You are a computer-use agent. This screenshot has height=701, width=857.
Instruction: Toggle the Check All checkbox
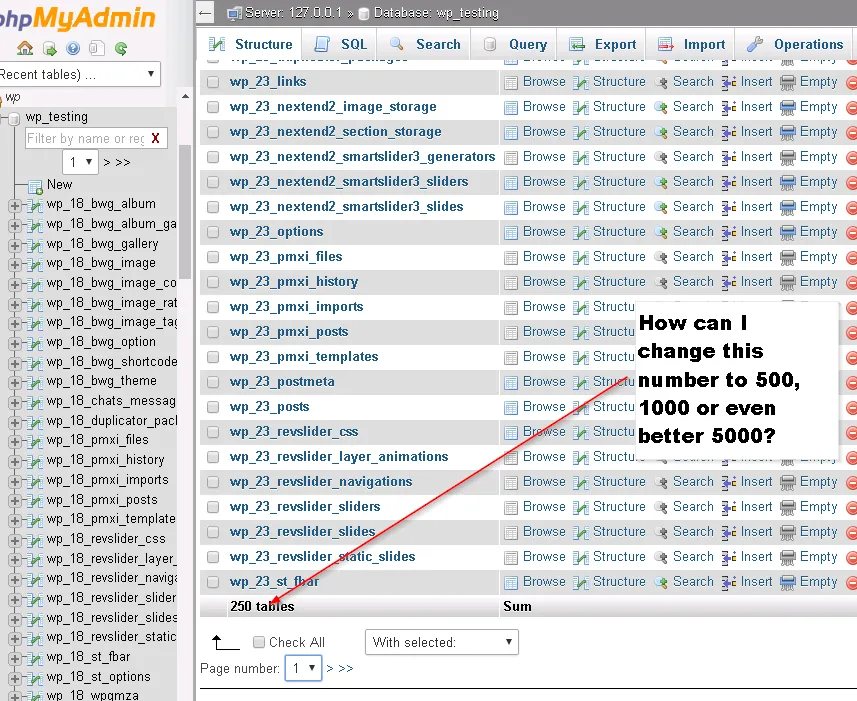pos(259,642)
